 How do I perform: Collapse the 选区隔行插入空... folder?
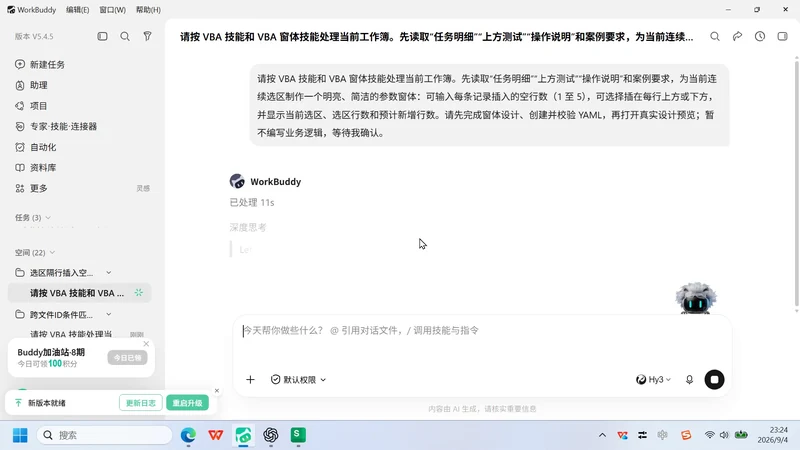point(109,273)
